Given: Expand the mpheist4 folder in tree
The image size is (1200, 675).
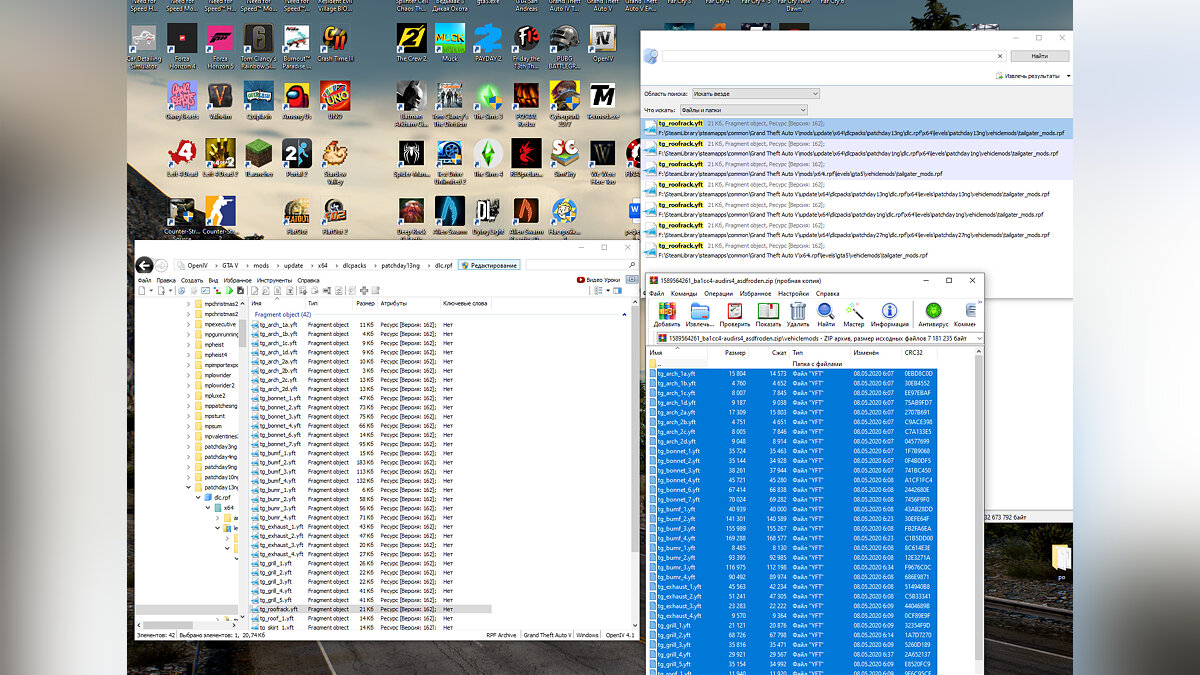Looking at the screenshot, I should pyautogui.click(x=187, y=354).
